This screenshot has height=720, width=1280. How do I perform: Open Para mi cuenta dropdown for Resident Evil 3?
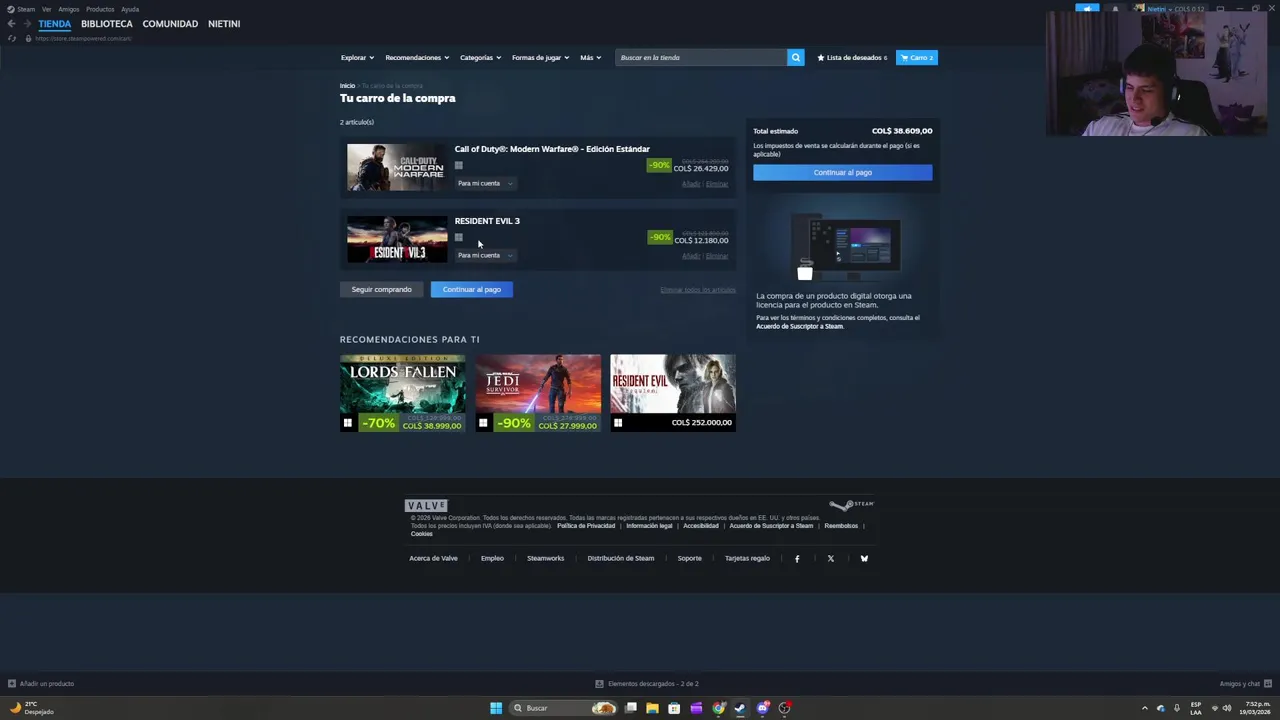(x=485, y=256)
